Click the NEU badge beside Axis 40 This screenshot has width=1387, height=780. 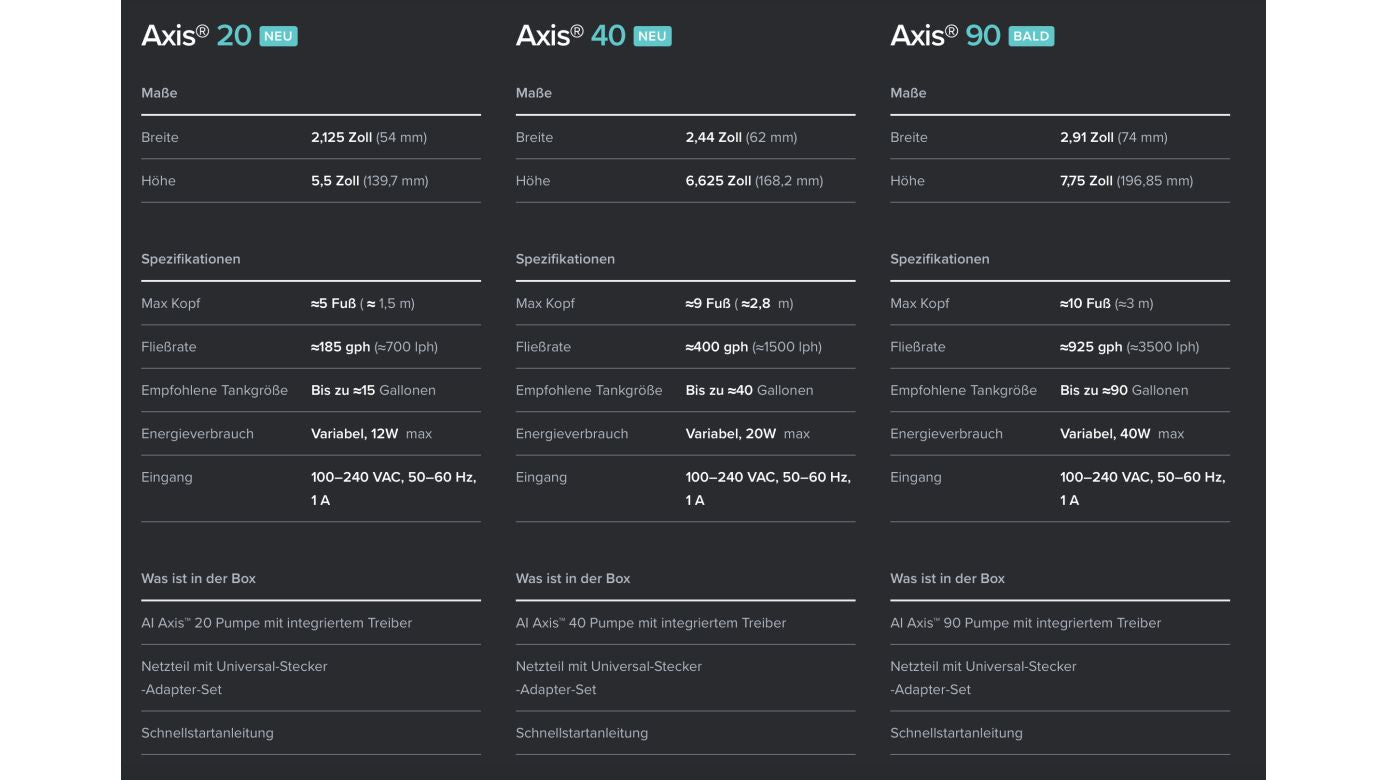[652, 37]
